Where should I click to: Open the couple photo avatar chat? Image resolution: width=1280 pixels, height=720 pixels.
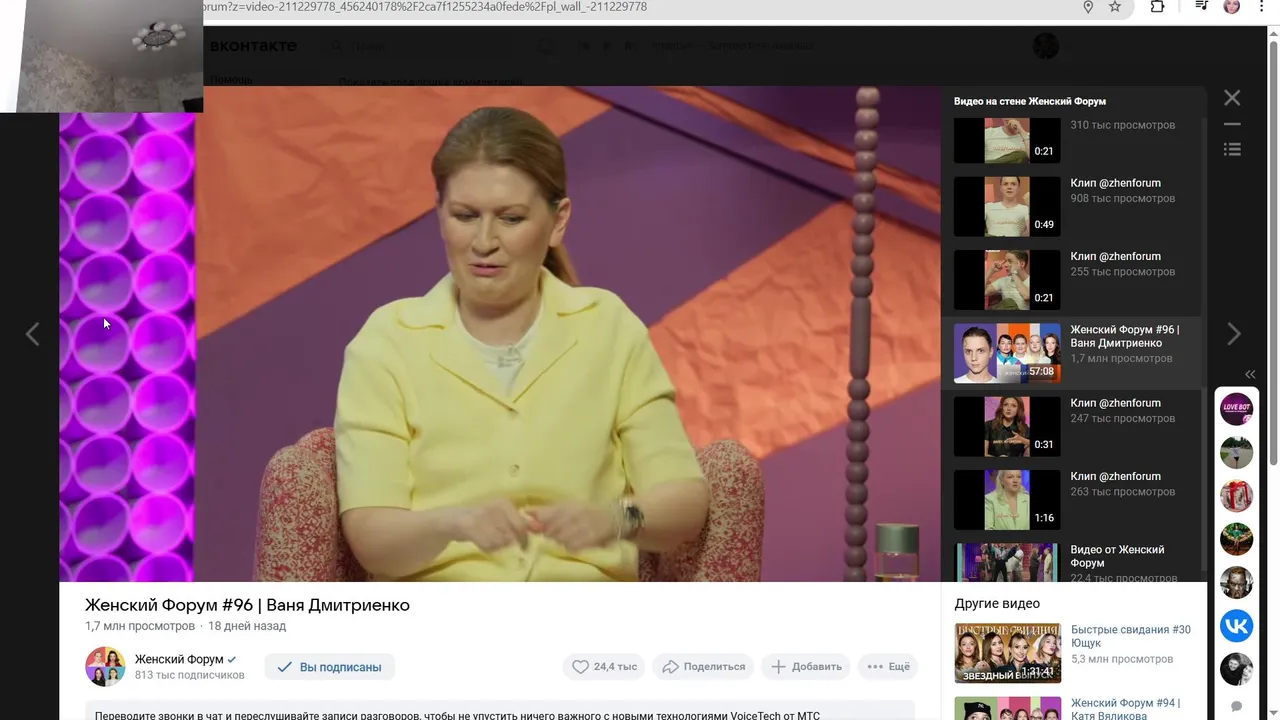(1237, 669)
